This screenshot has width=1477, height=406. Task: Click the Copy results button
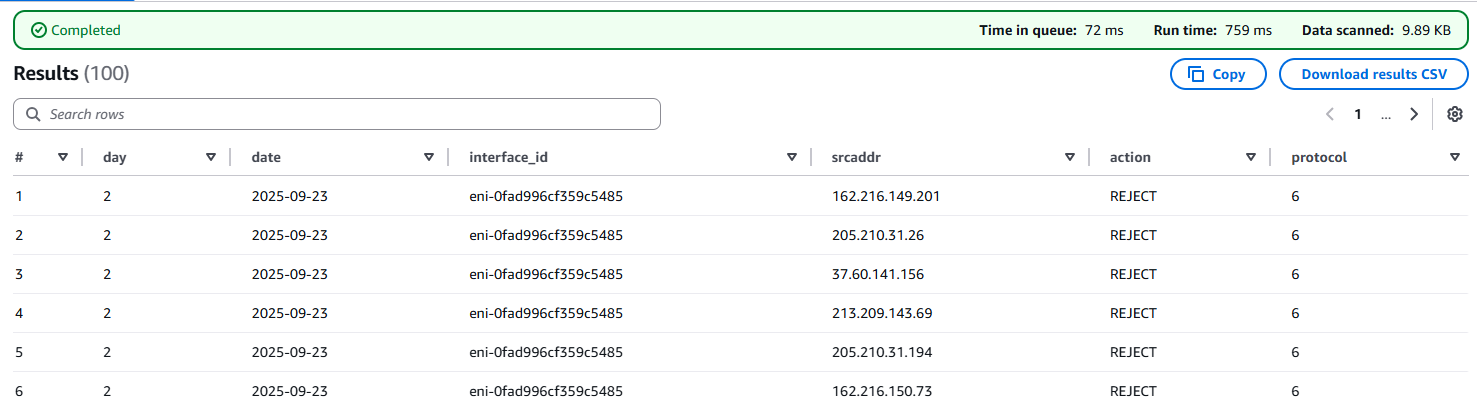(1217, 74)
